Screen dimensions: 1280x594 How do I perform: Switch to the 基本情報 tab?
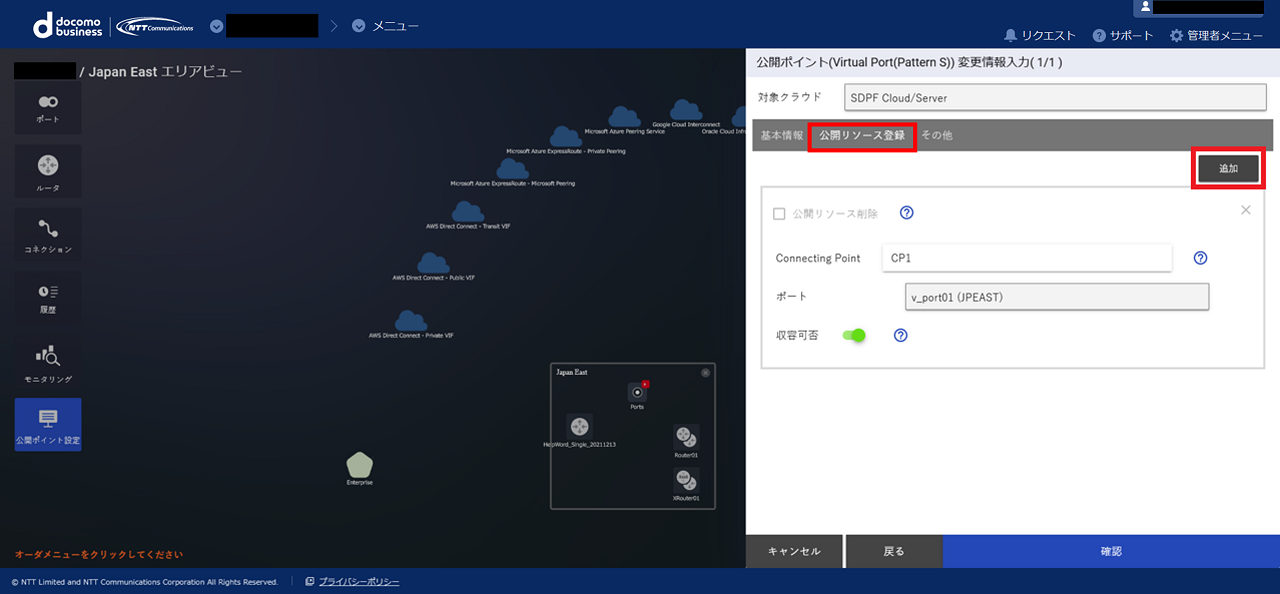tap(781, 135)
